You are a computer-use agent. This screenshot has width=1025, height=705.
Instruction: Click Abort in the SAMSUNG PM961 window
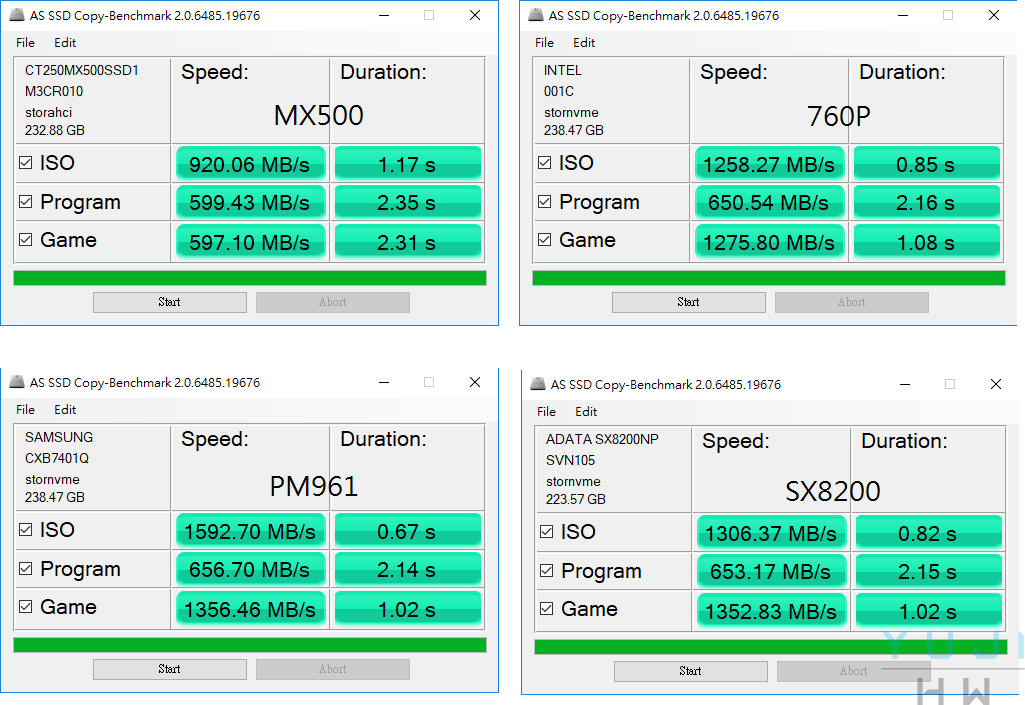[333, 669]
